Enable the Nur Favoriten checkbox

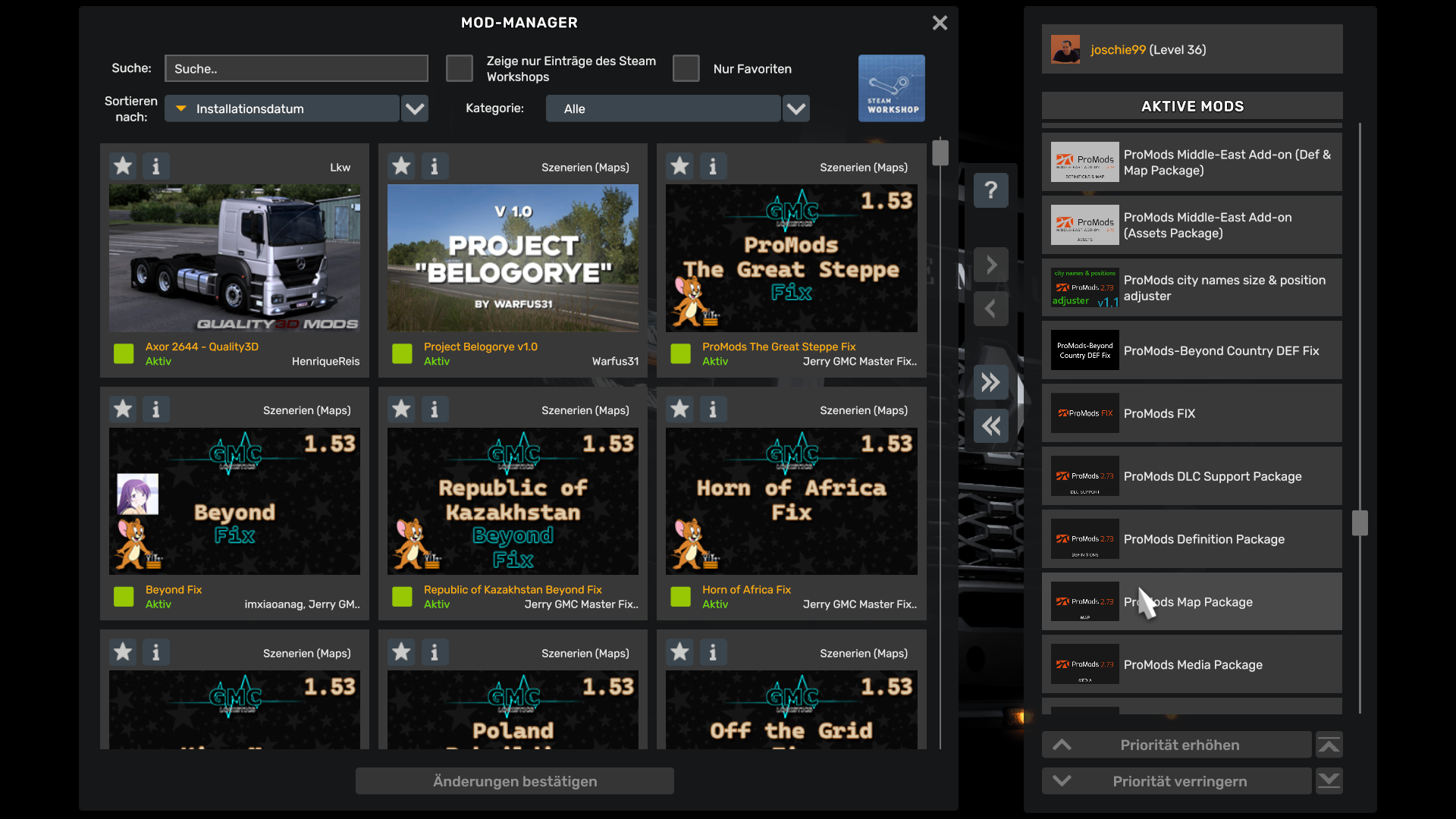(686, 68)
